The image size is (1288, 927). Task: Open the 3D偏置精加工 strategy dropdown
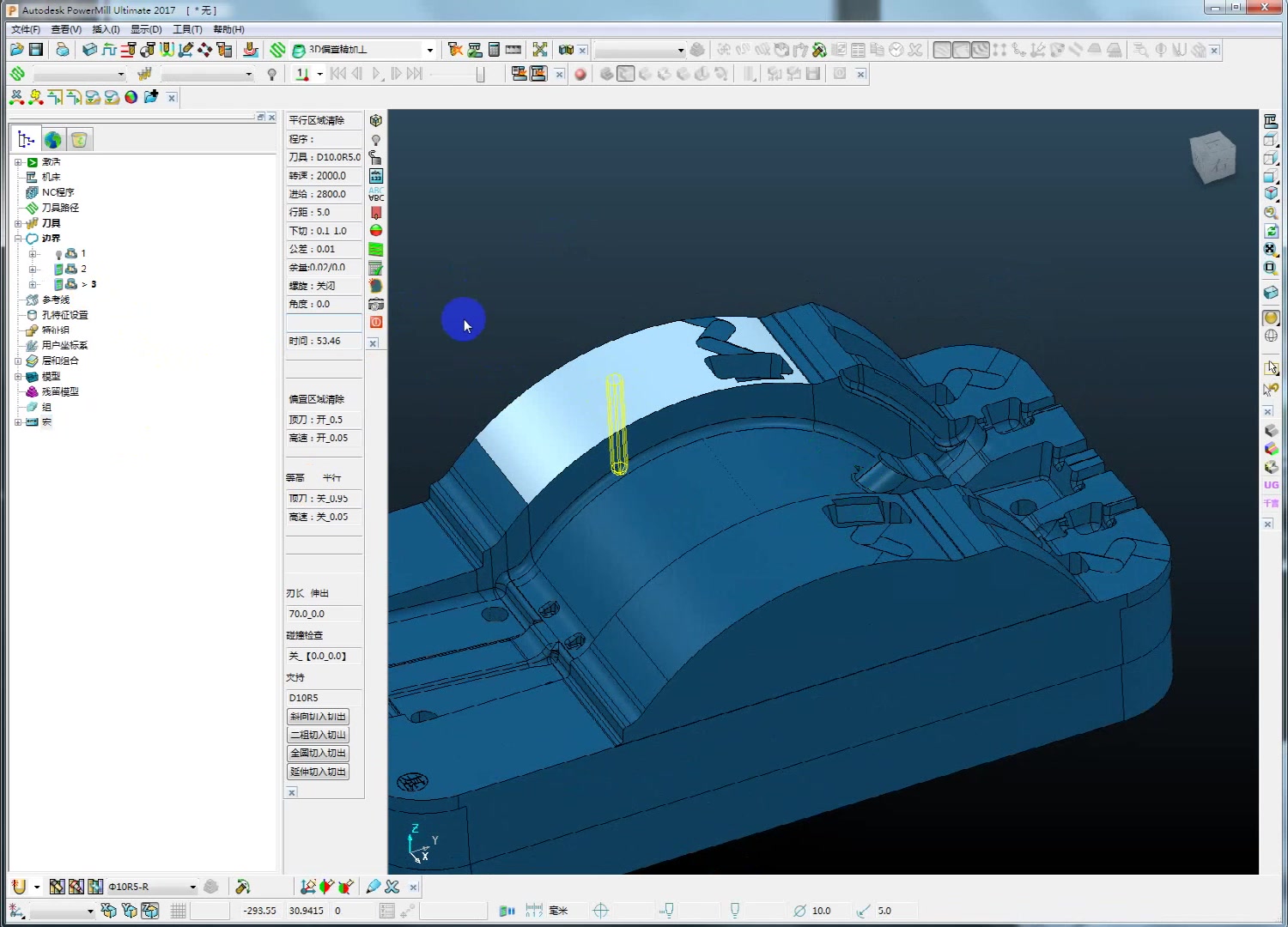(x=430, y=50)
